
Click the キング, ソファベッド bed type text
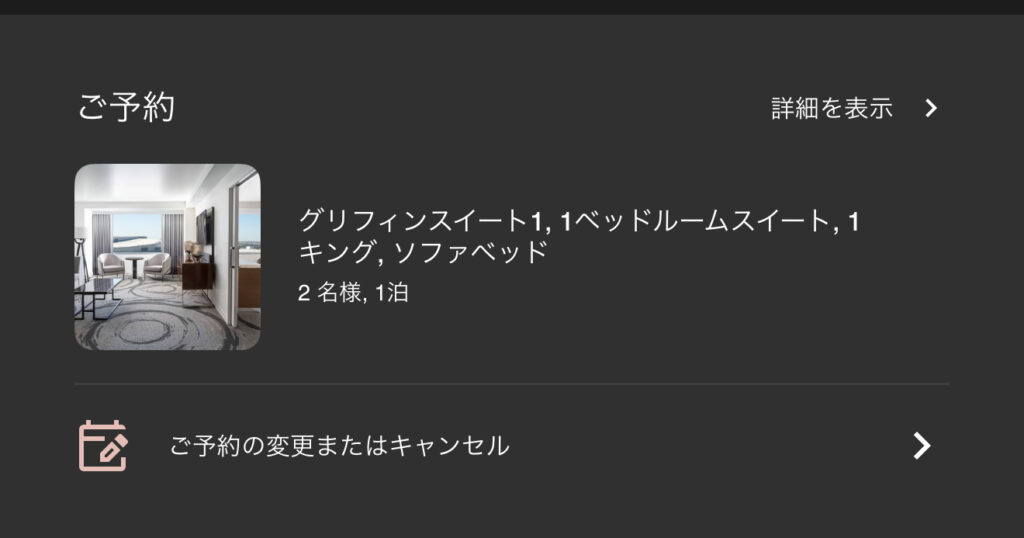[x=423, y=252]
